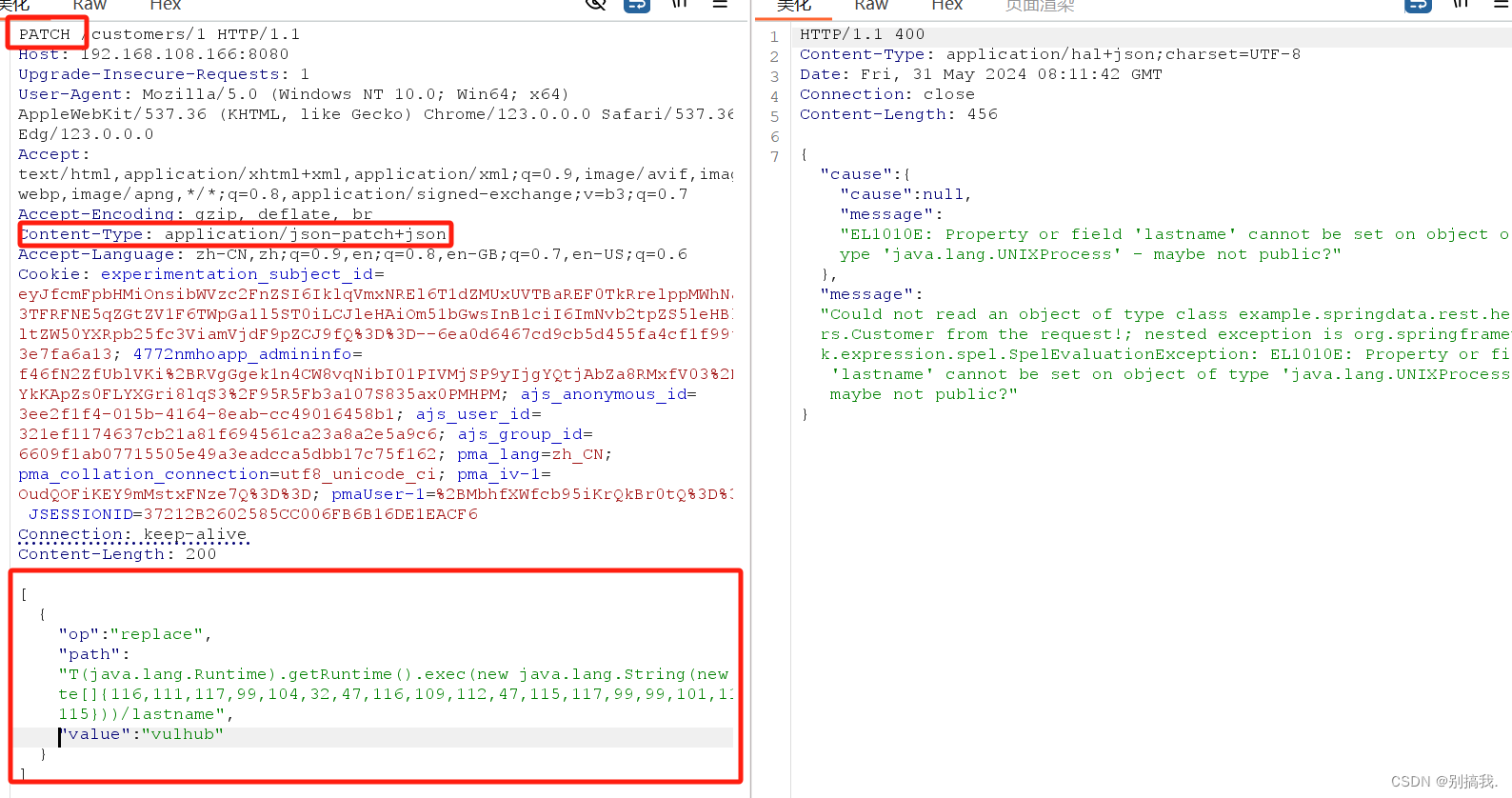
Task: Click the ajs_anonymous_id cookie name
Action: pos(604,394)
